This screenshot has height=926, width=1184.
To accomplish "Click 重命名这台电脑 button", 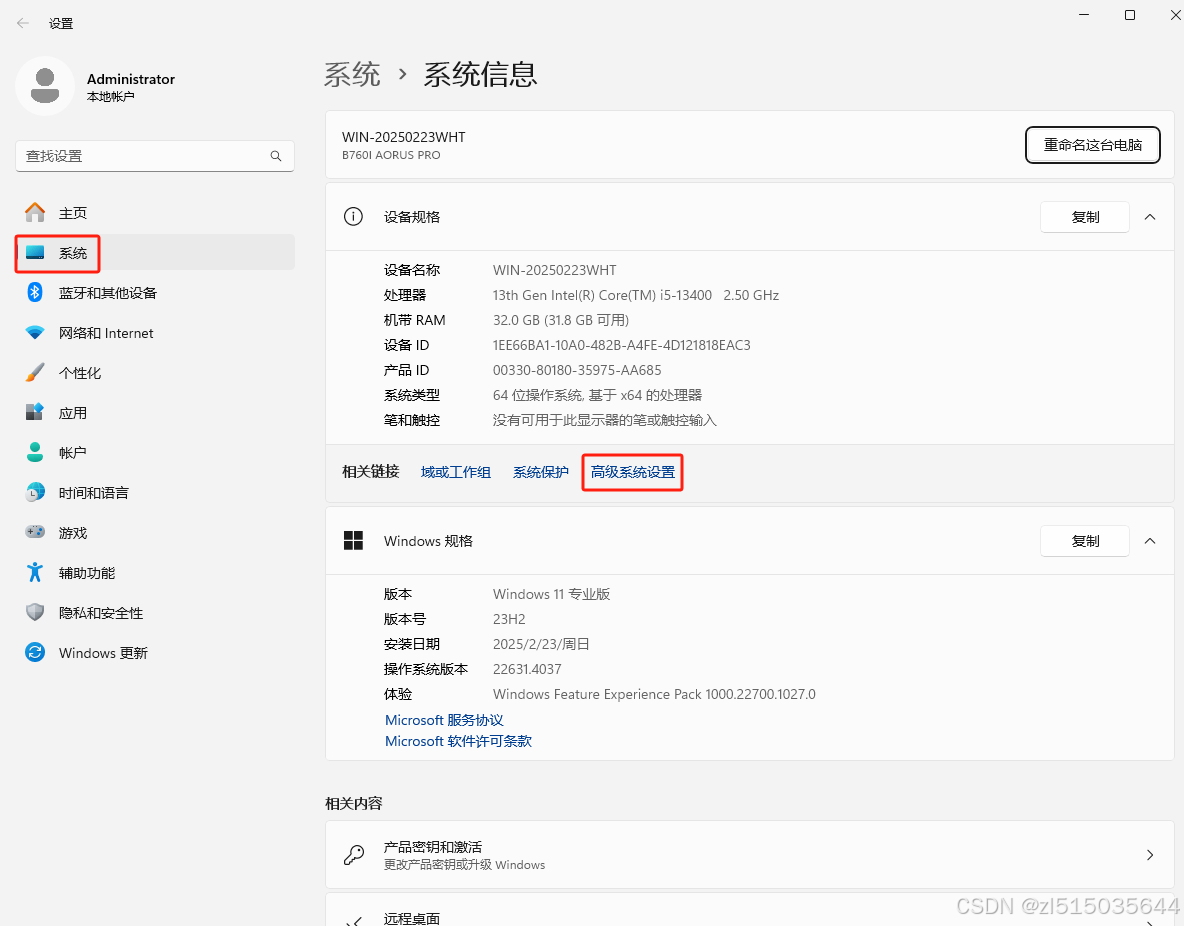I will [1093, 145].
